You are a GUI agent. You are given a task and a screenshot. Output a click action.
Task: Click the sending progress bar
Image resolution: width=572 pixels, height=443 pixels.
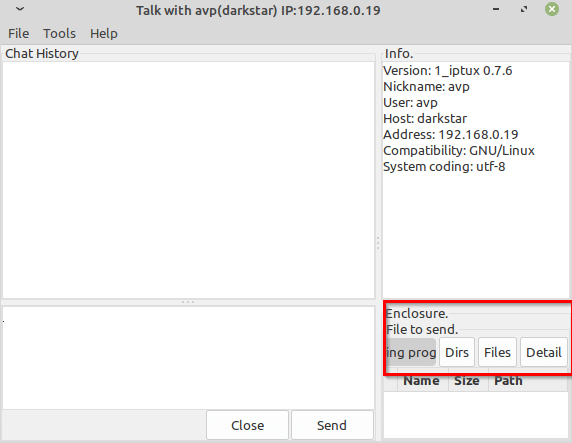pyautogui.click(x=411, y=352)
